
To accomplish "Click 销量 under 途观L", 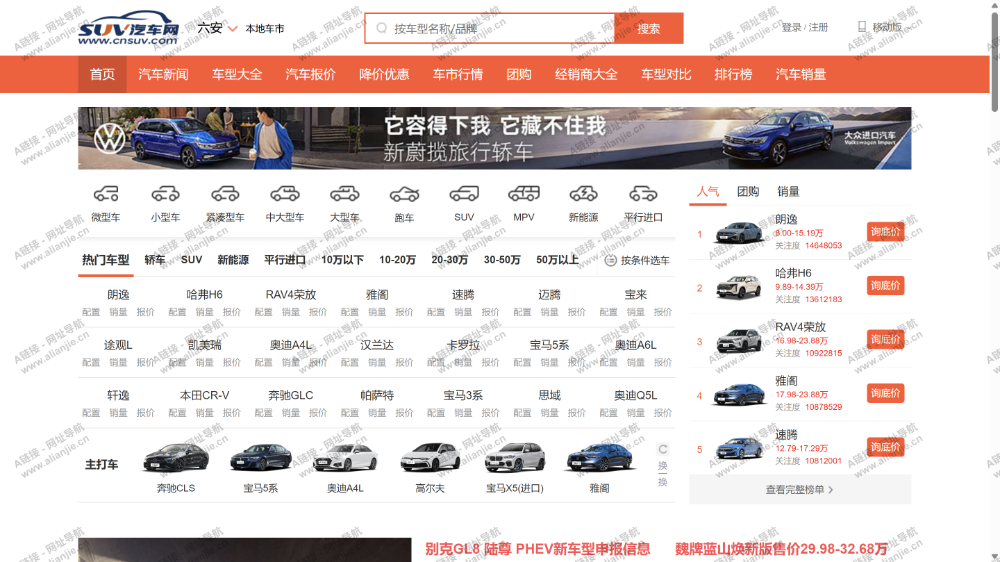I will 118,362.
